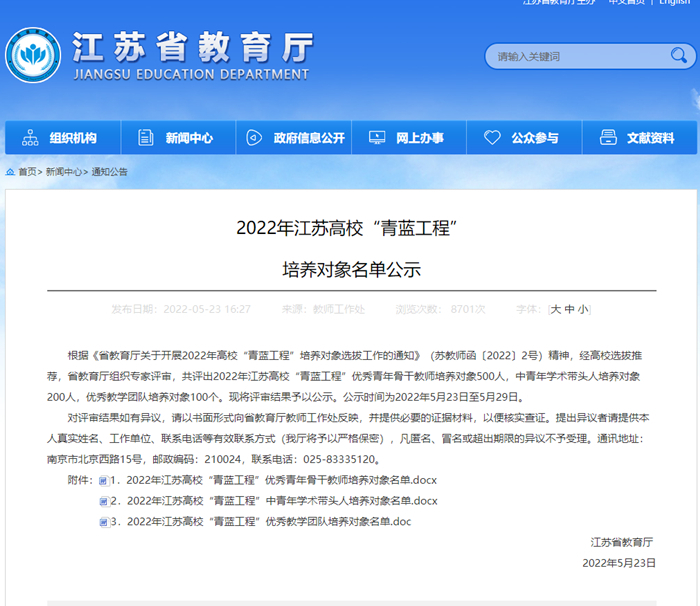Open 优秀教学团队培养对象名单.doc attachment
This screenshot has height=606, width=700.
268,521
